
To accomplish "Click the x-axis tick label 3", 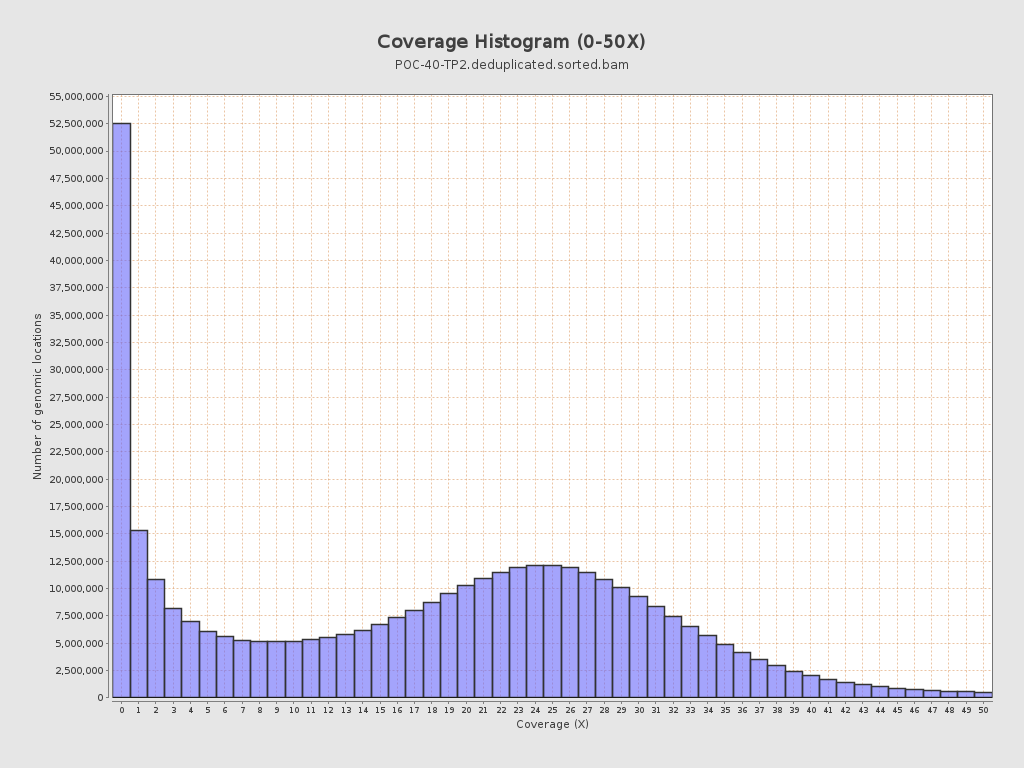I will 174,710.
